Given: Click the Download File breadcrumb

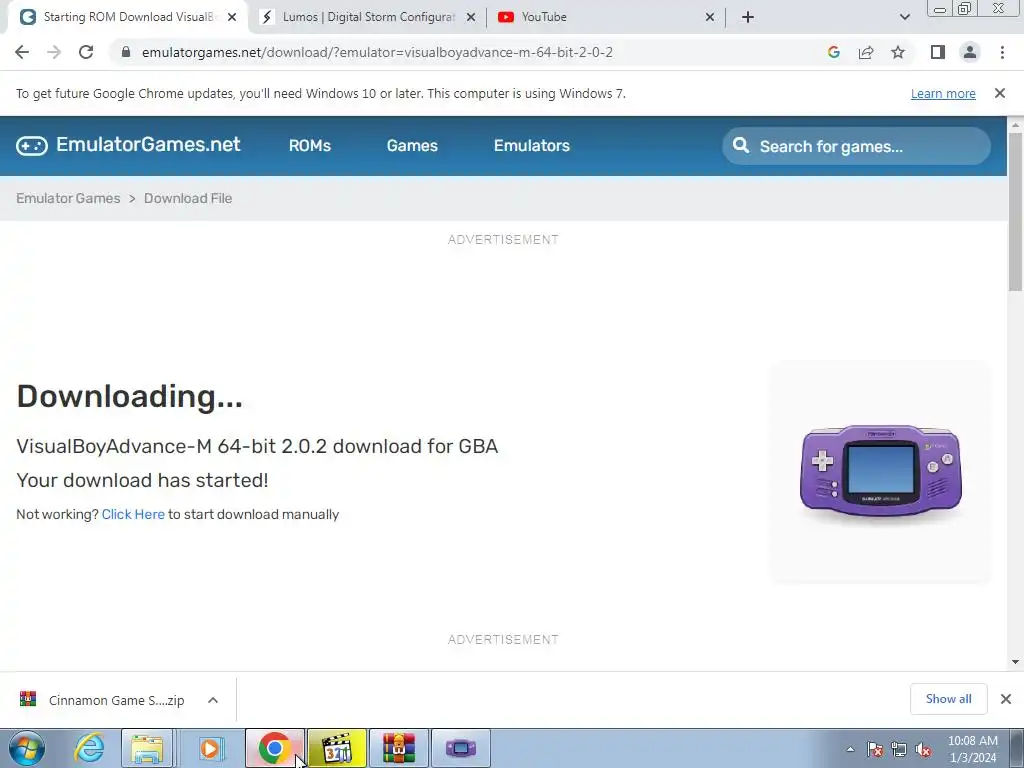Looking at the screenshot, I should [x=188, y=199].
